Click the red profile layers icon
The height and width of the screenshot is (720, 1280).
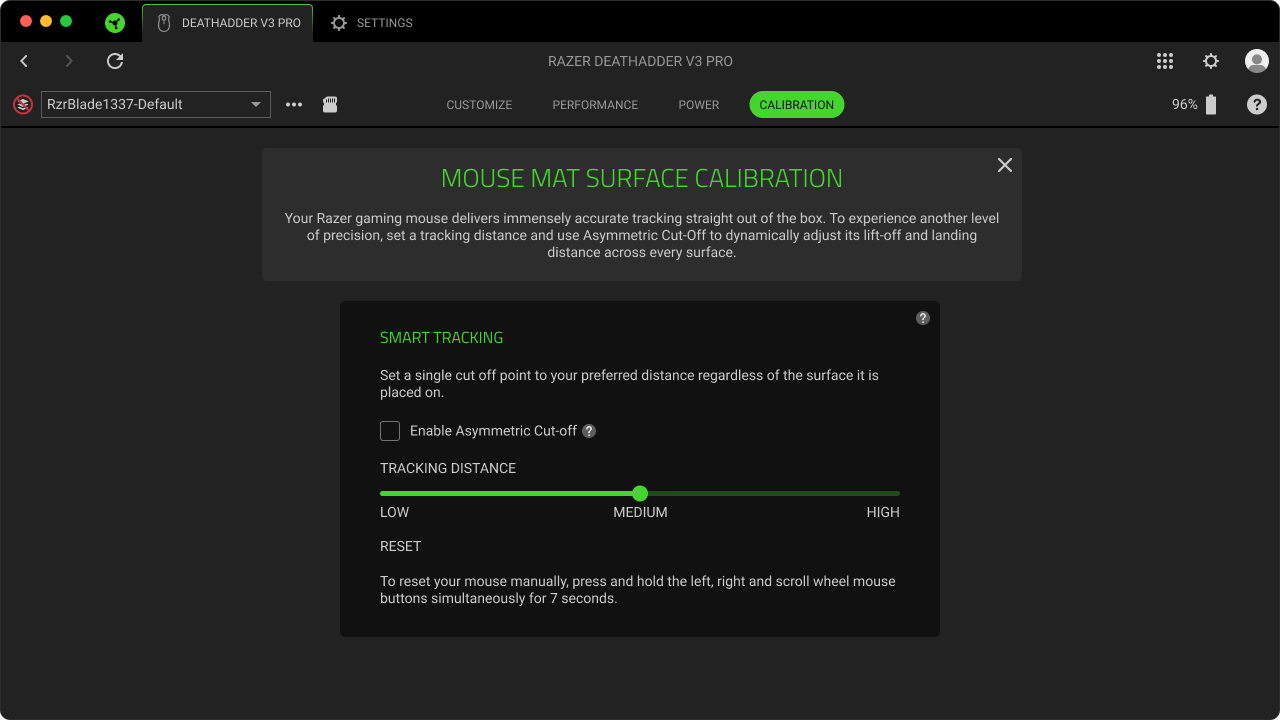(23, 104)
